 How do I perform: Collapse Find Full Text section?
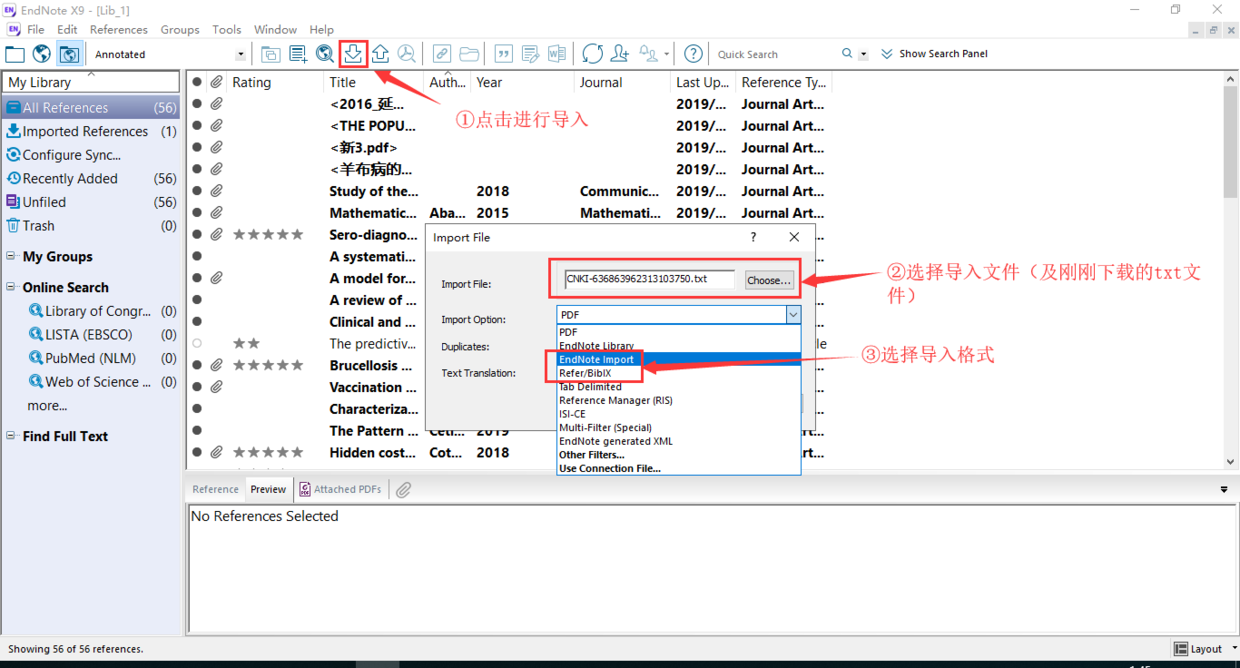coord(11,436)
